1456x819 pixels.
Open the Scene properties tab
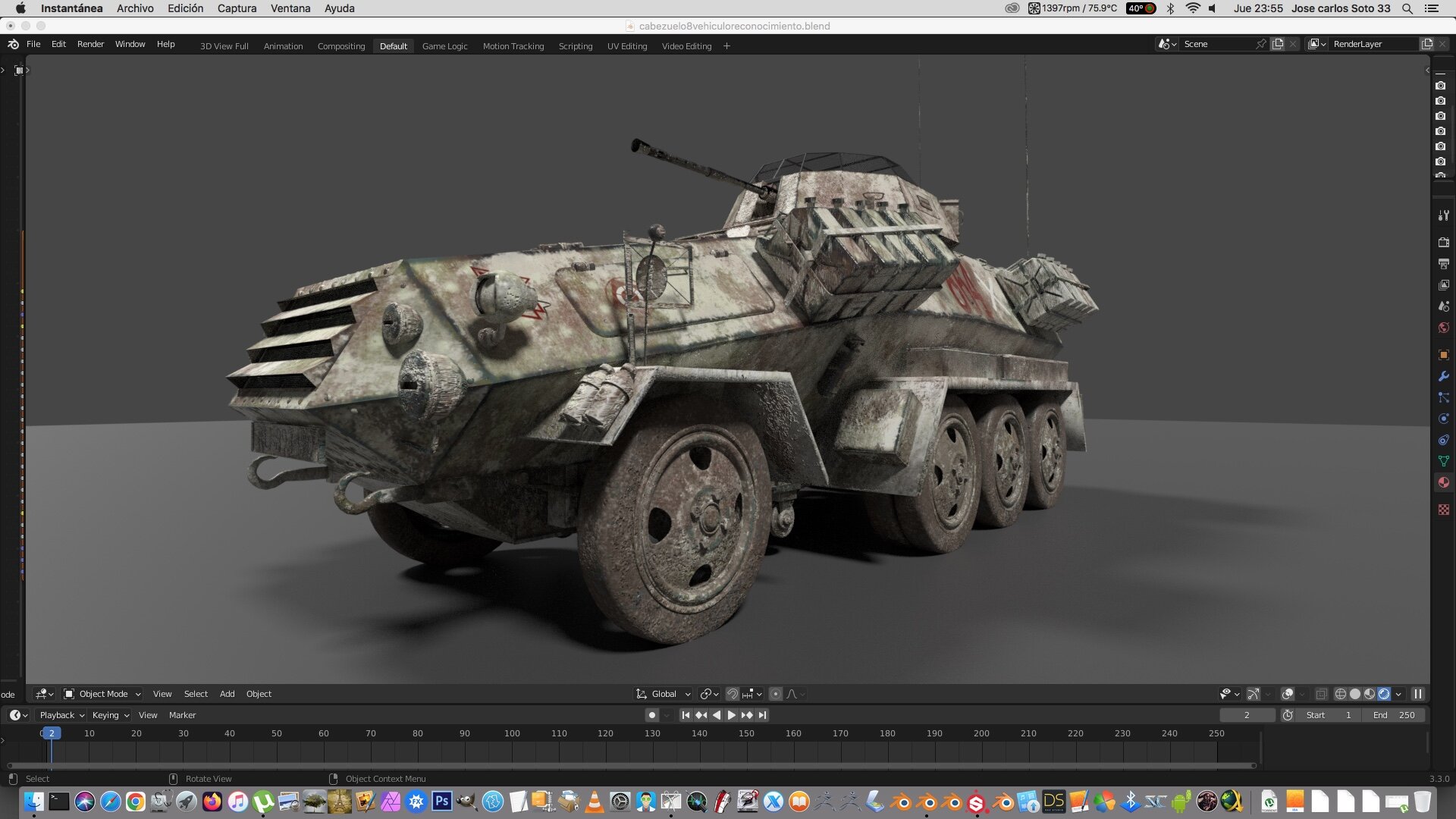pos(1443,306)
